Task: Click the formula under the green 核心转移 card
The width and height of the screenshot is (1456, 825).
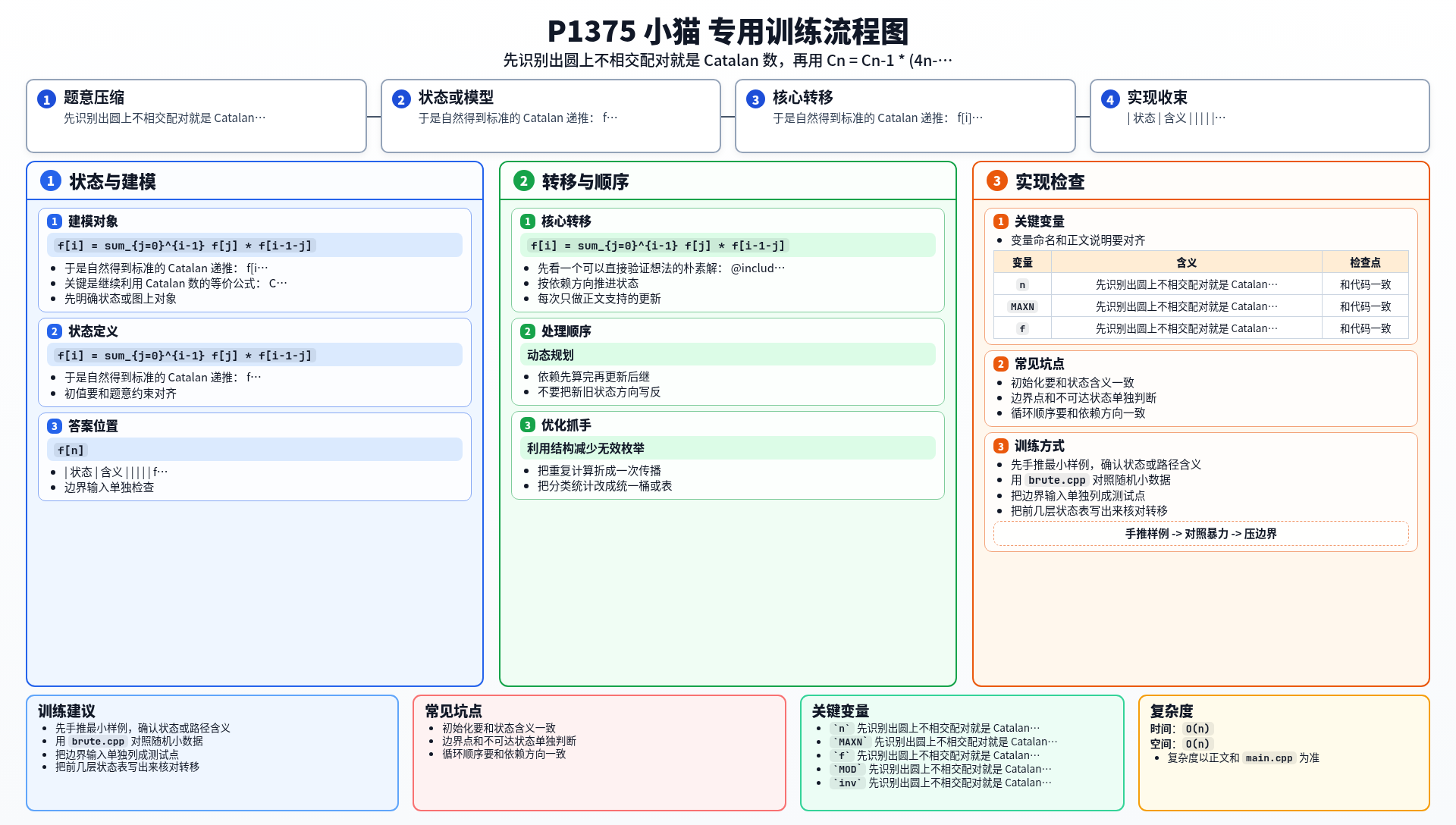Action: click(x=657, y=246)
